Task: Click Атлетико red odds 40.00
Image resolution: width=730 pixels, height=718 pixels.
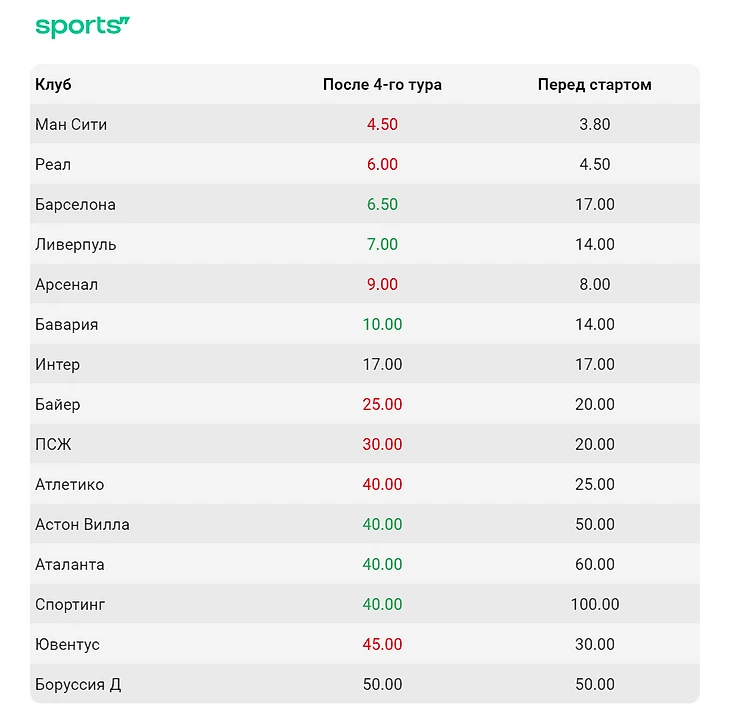Action: [382, 485]
